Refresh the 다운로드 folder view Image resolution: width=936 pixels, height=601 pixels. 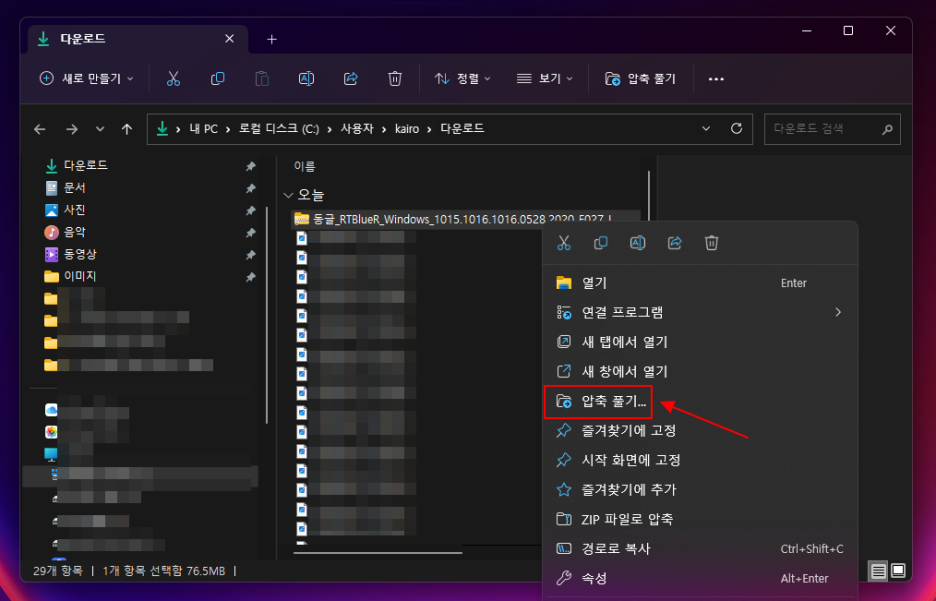737,129
